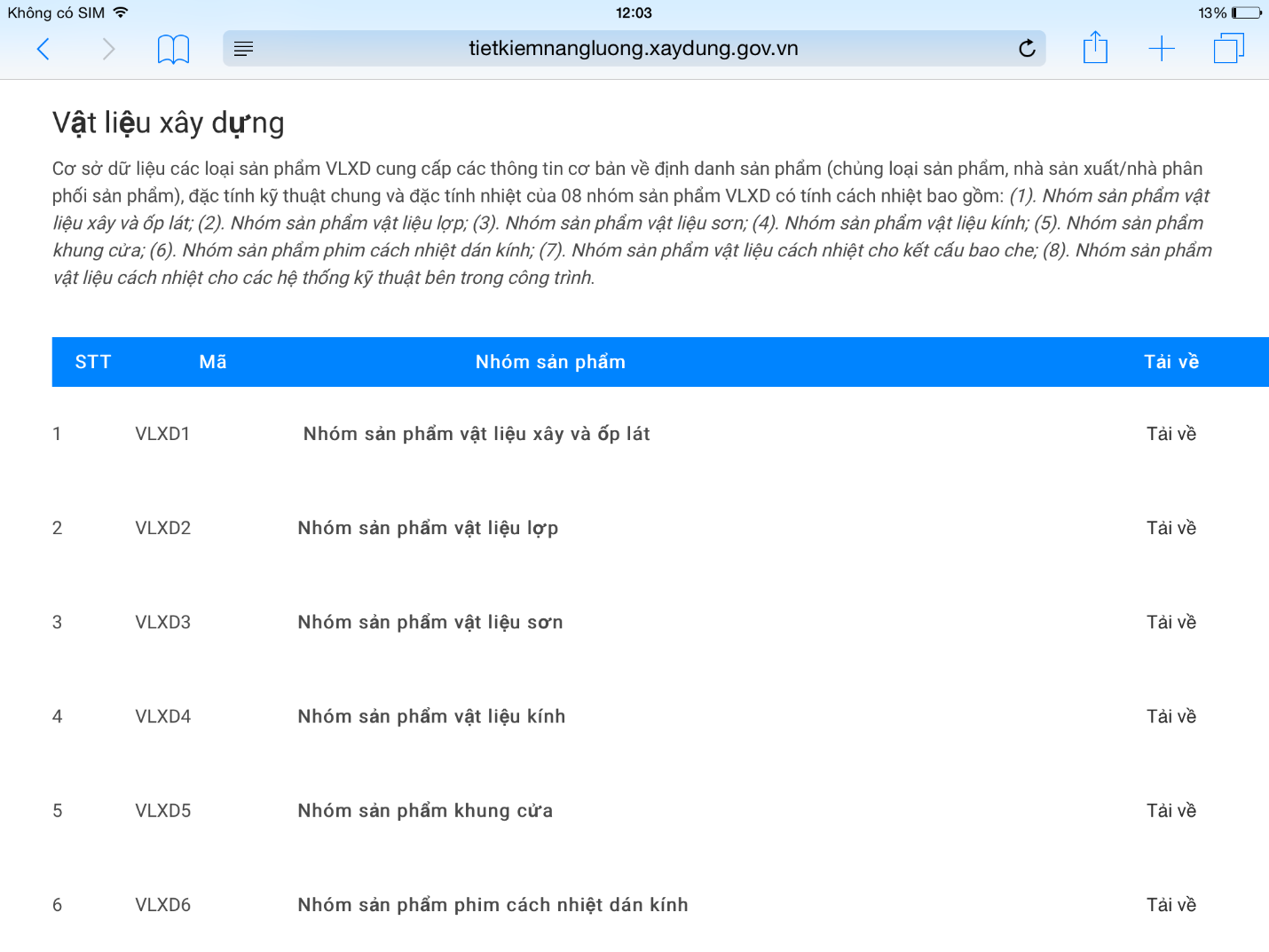Tap the battery indicator in status bar
1269x952 pixels.
tap(1246, 13)
